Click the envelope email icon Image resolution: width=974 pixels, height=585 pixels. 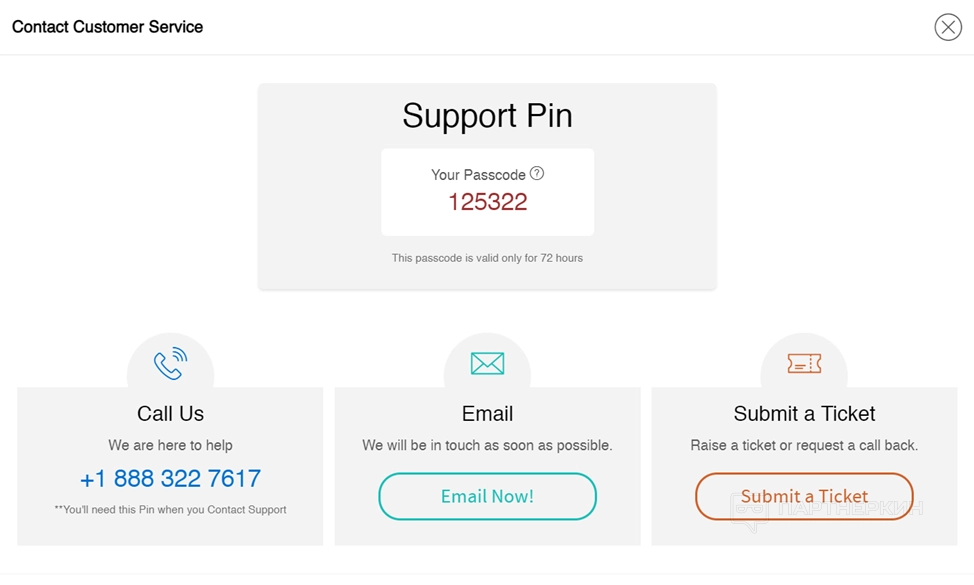[487, 364]
